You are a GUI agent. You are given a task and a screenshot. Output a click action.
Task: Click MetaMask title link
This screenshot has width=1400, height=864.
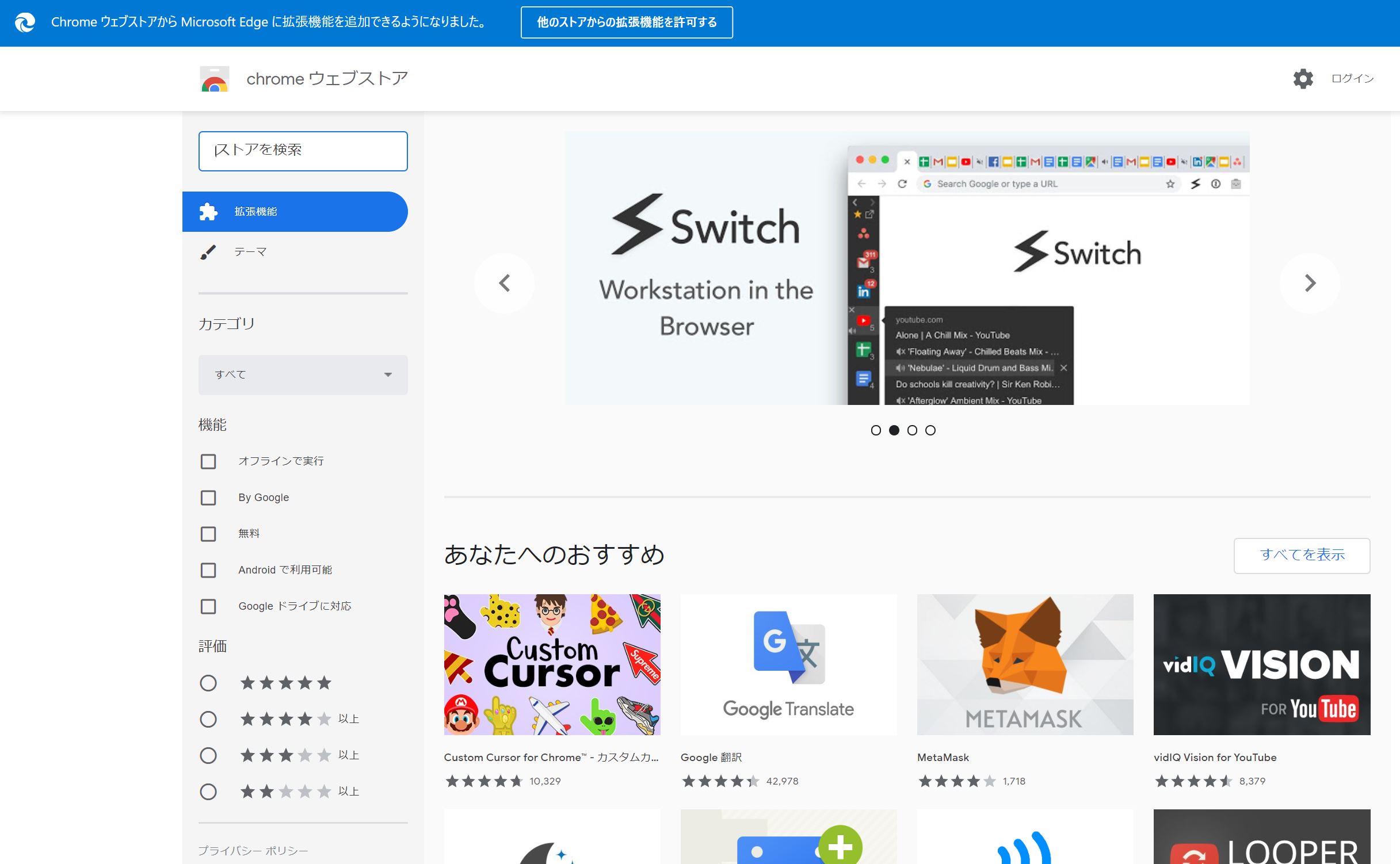click(x=943, y=758)
